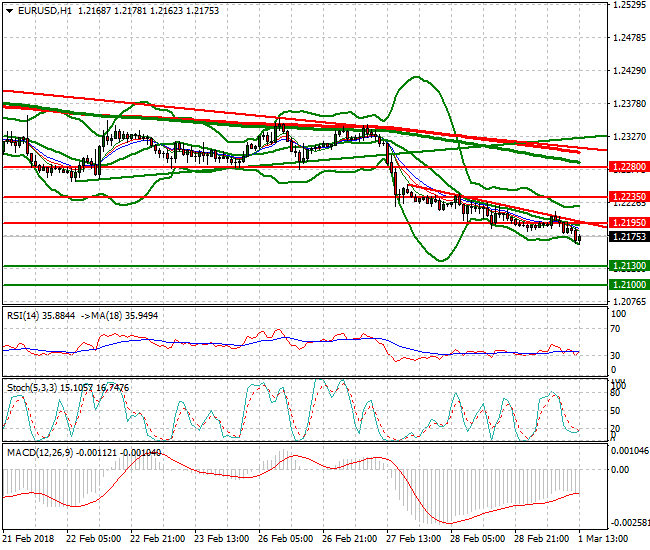Select the 1.21300 green support level label
The height and width of the screenshot is (550, 650).
pos(629,266)
